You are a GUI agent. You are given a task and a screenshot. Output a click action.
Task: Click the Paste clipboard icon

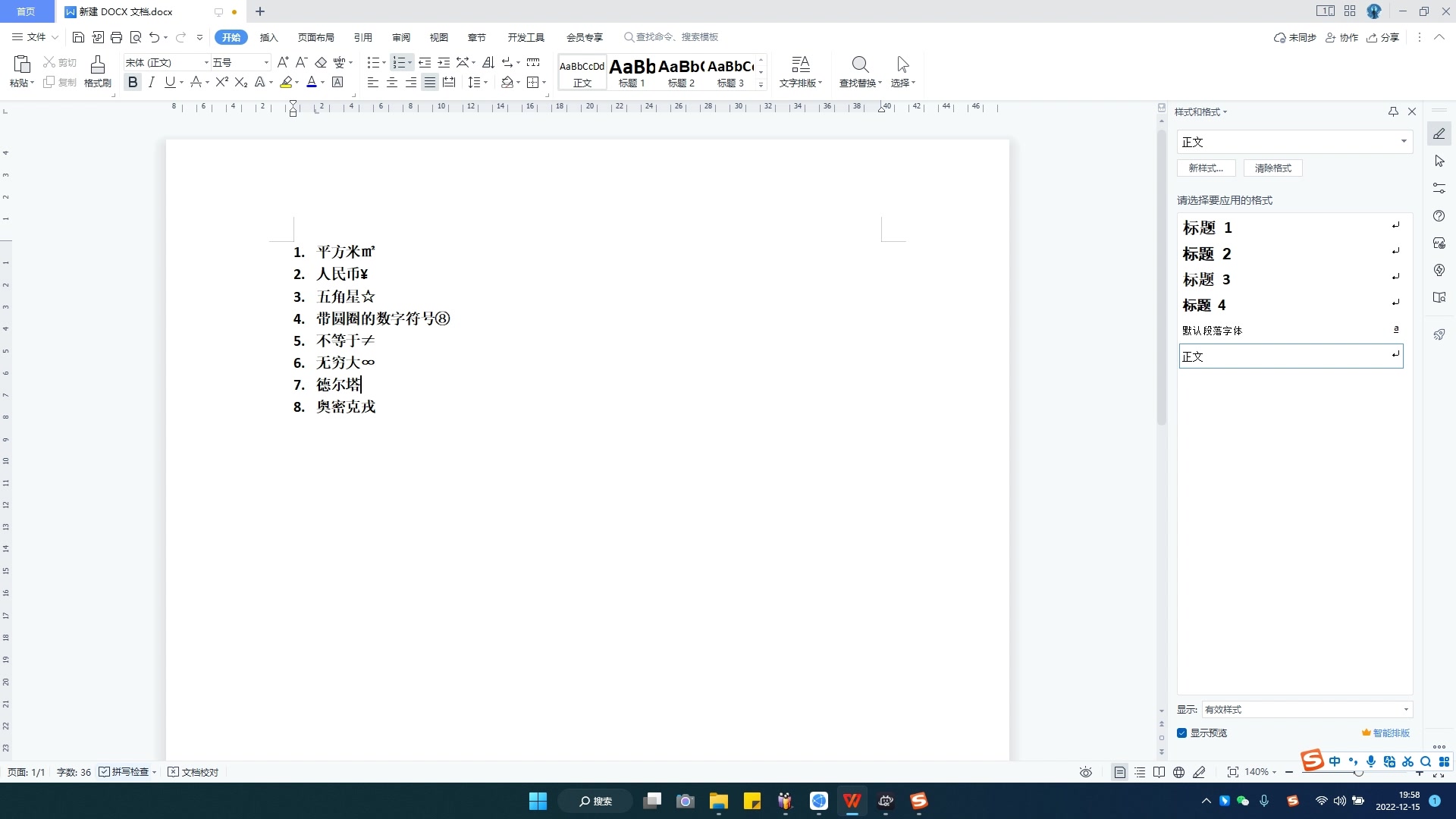click(x=22, y=64)
